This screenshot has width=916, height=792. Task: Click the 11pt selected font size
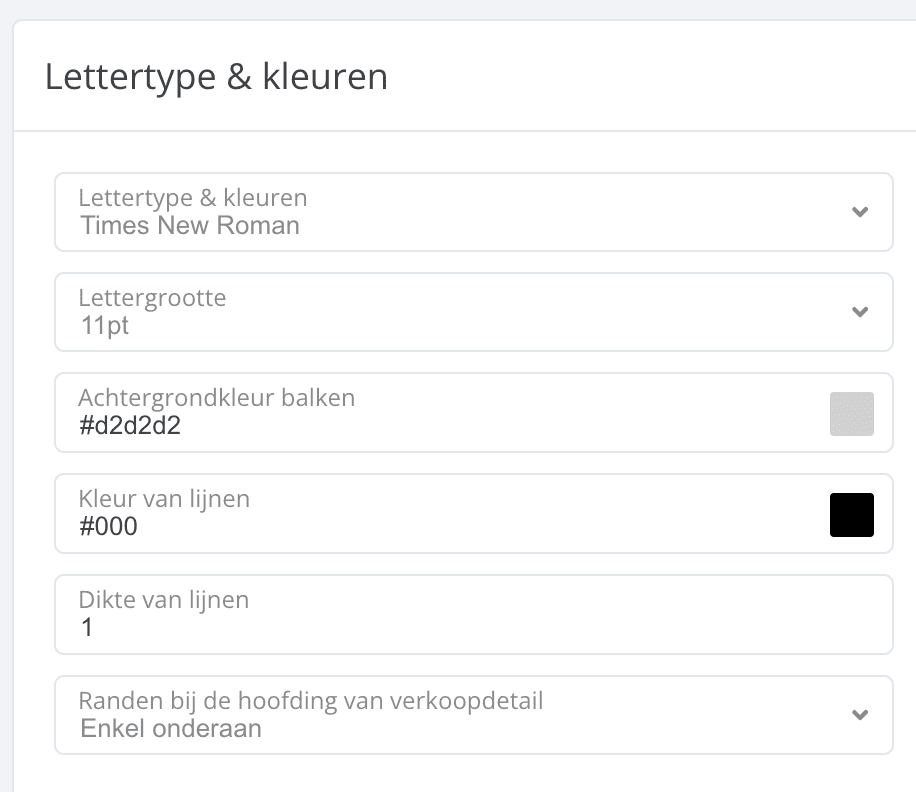tap(104, 326)
